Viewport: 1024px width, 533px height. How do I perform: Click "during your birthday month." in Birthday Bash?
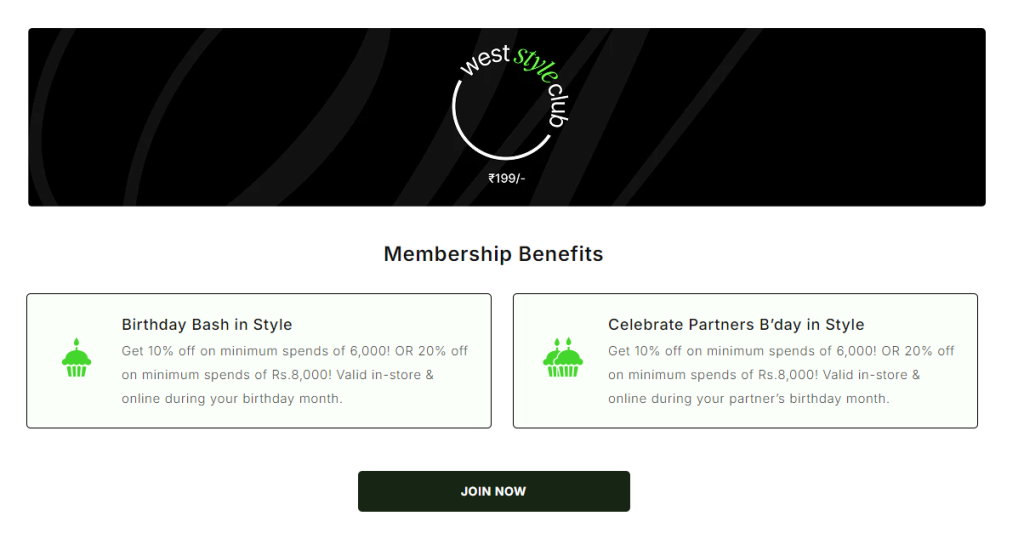(255, 399)
